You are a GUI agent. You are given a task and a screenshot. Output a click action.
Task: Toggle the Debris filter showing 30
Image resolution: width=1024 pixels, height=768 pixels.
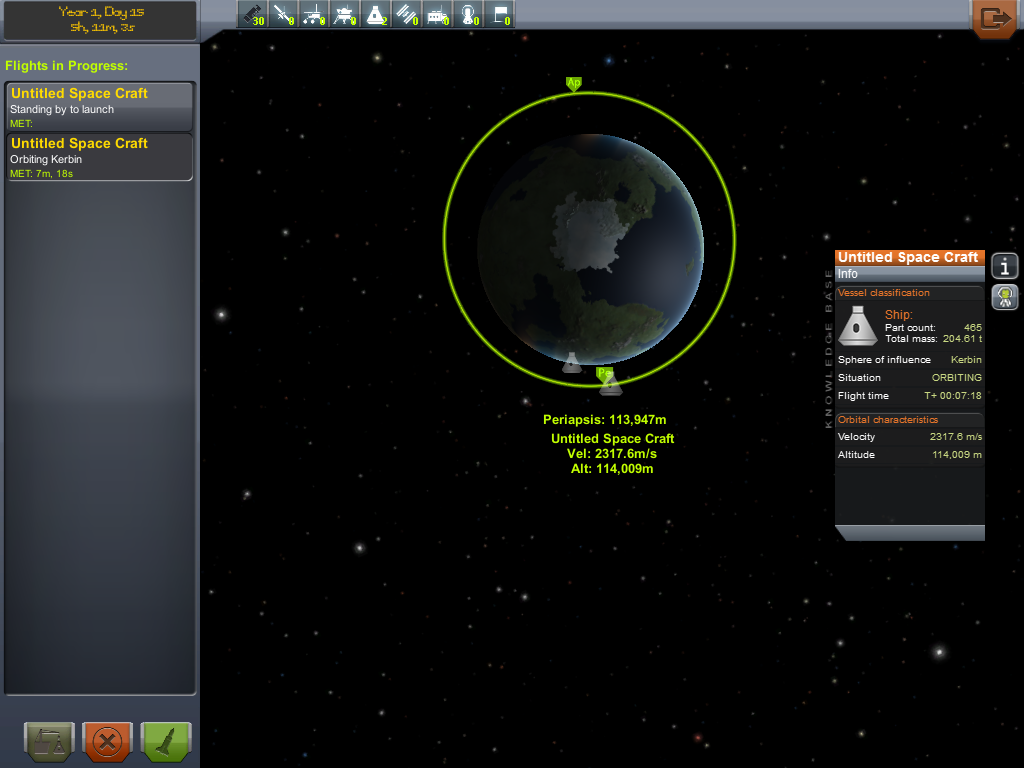click(252, 14)
